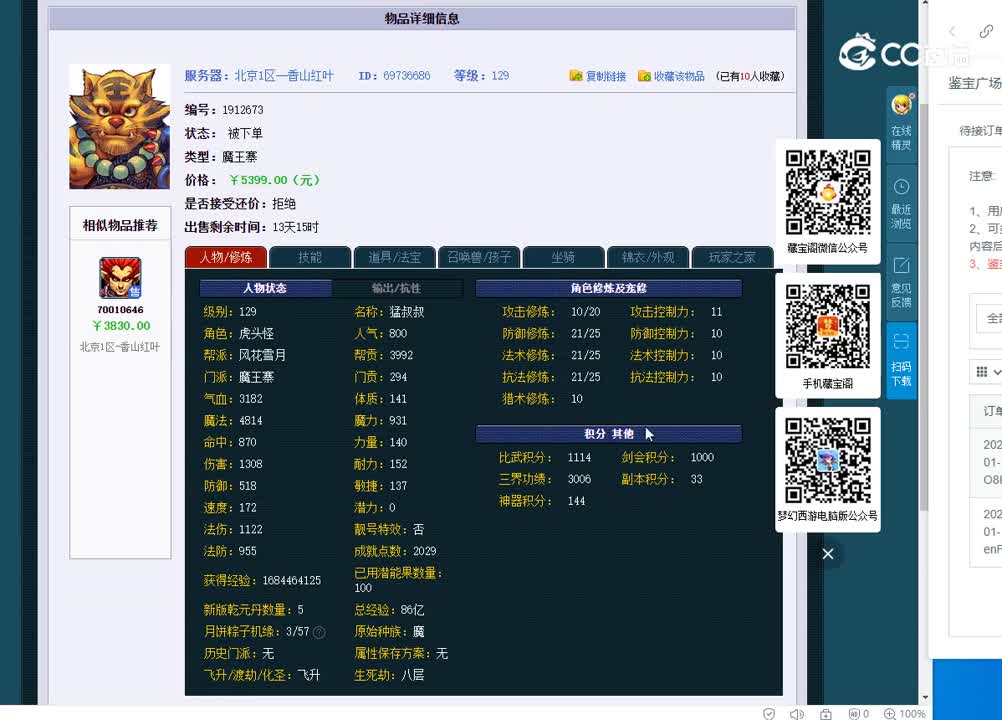Click the page vertical scrollbar down arrow

tap(925, 698)
